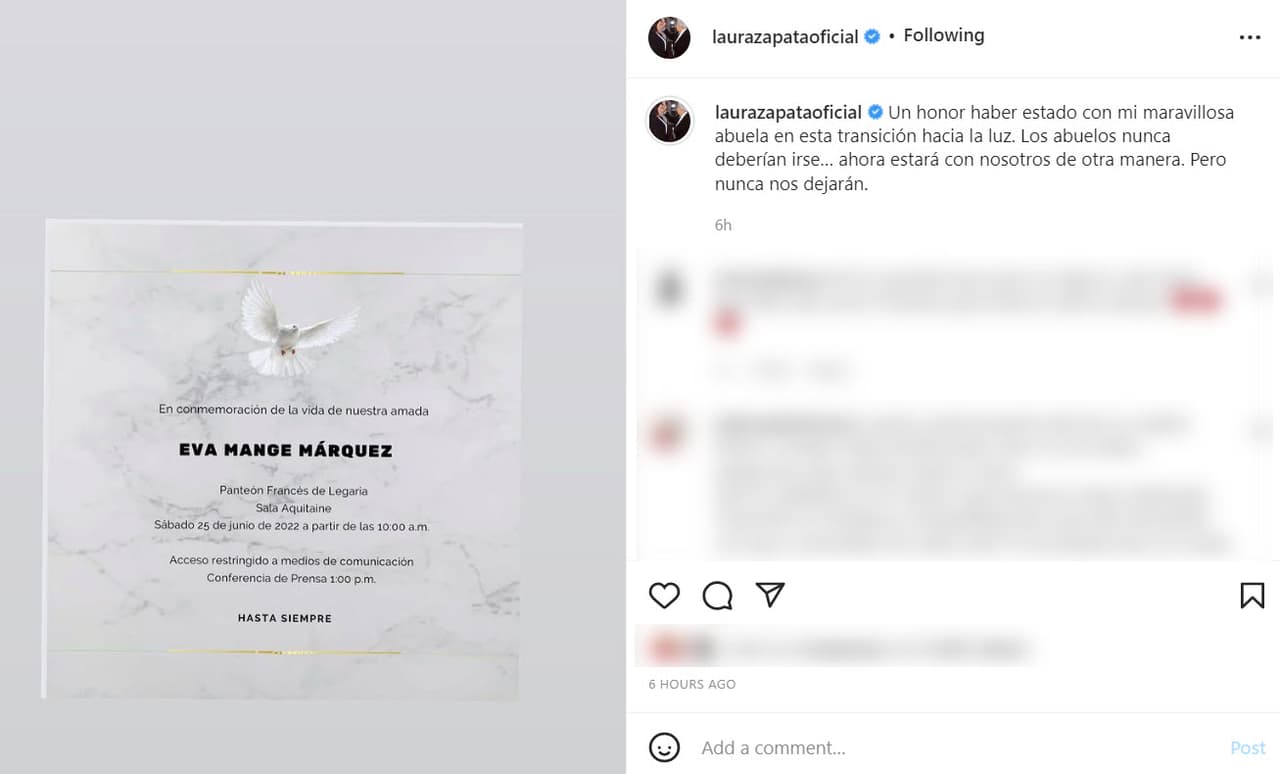Open the 6h timestamp under the caption
Screen dimensions: 1280x774
click(722, 225)
